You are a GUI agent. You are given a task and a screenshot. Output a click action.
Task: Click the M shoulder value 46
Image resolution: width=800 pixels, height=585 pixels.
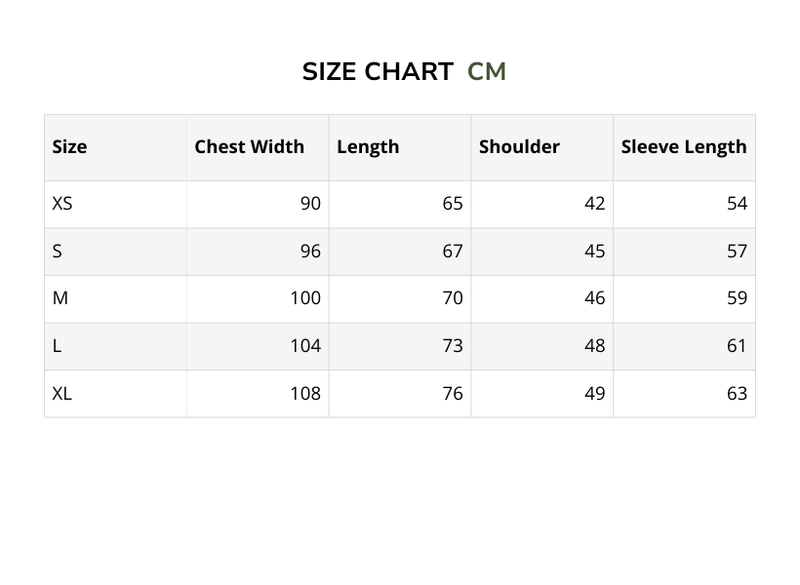[594, 298]
